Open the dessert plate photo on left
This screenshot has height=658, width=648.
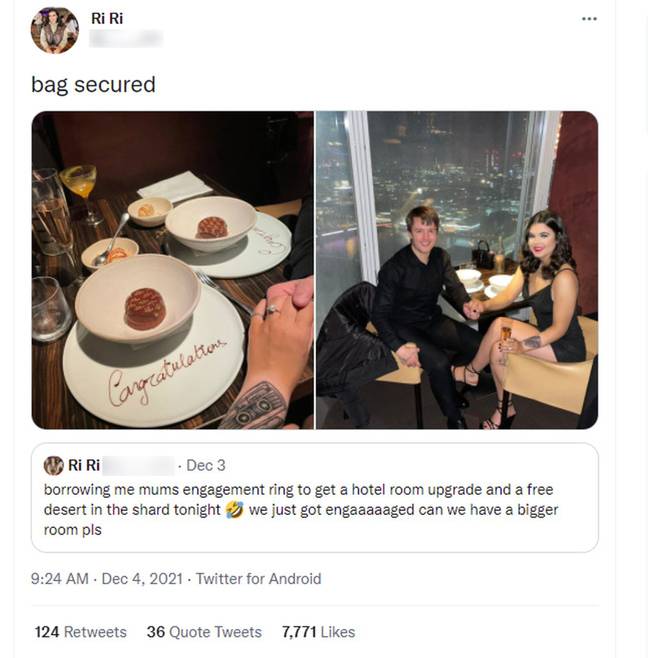click(173, 270)
